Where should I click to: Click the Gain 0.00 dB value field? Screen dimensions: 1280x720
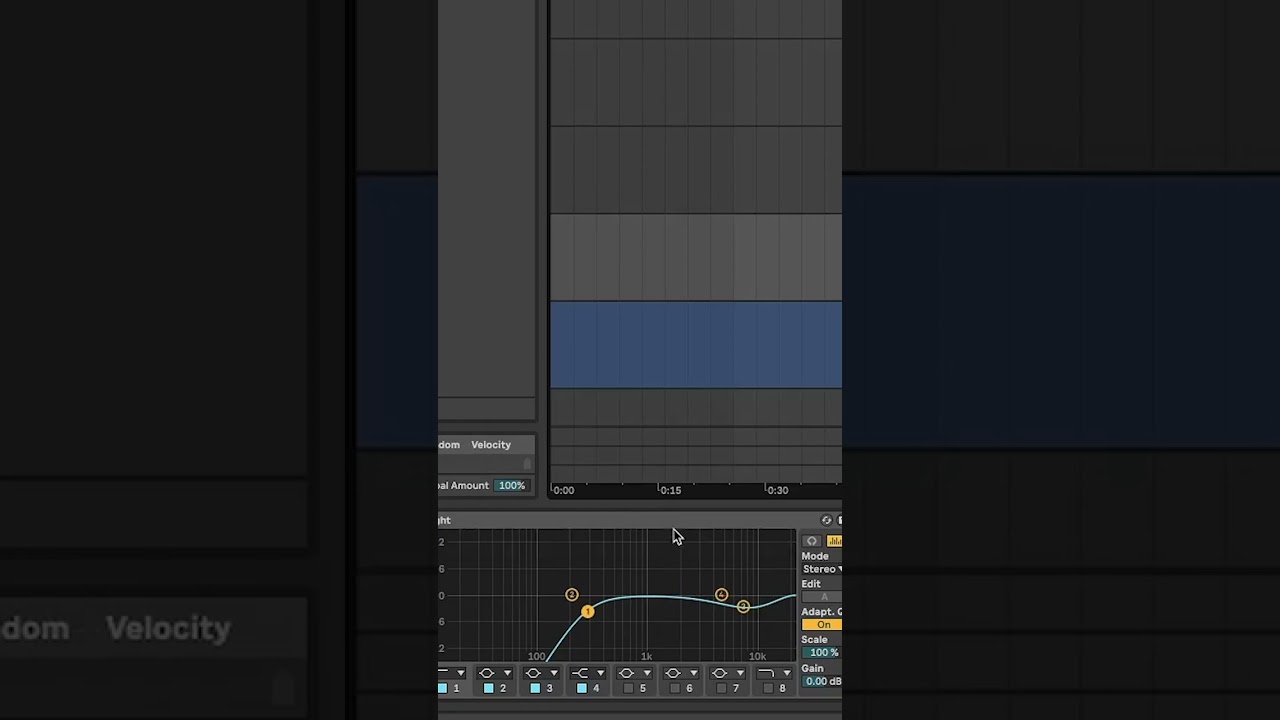click(822, 681)
